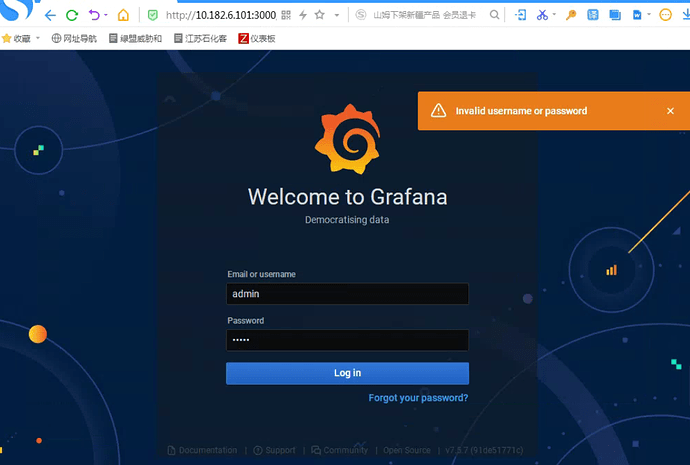This screenshot has width=690, height=465.
Task: Click the blue window/tabs toolbar icon
Action: pos(615,15)
